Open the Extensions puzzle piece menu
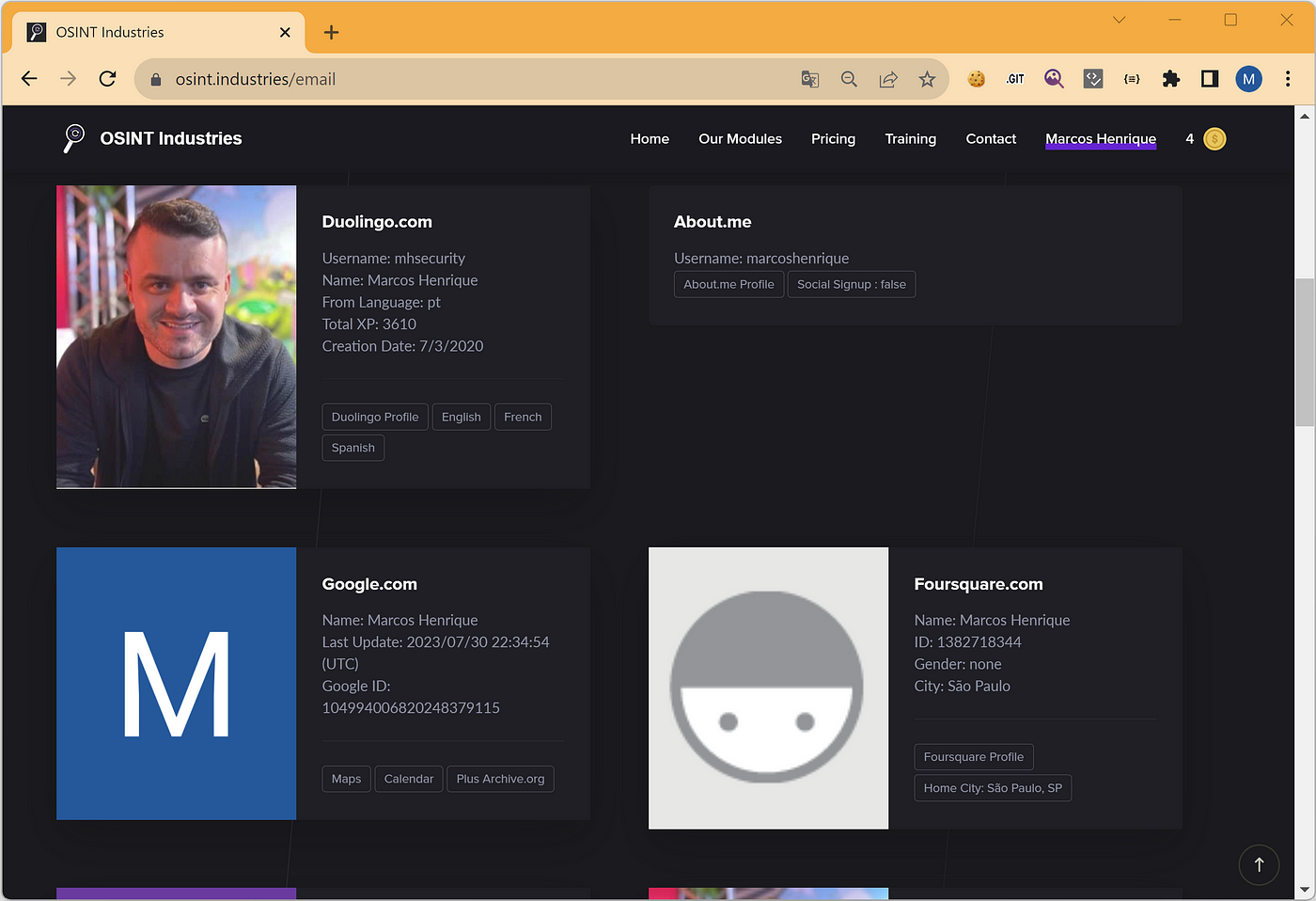Image resolution: width=1316 pixels, height=901 pixels. pos(1171,79)
